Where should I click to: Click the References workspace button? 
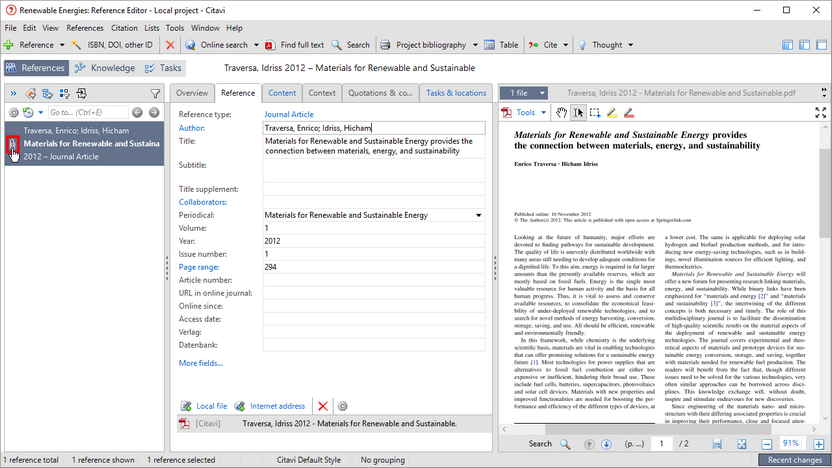(36, 68)
